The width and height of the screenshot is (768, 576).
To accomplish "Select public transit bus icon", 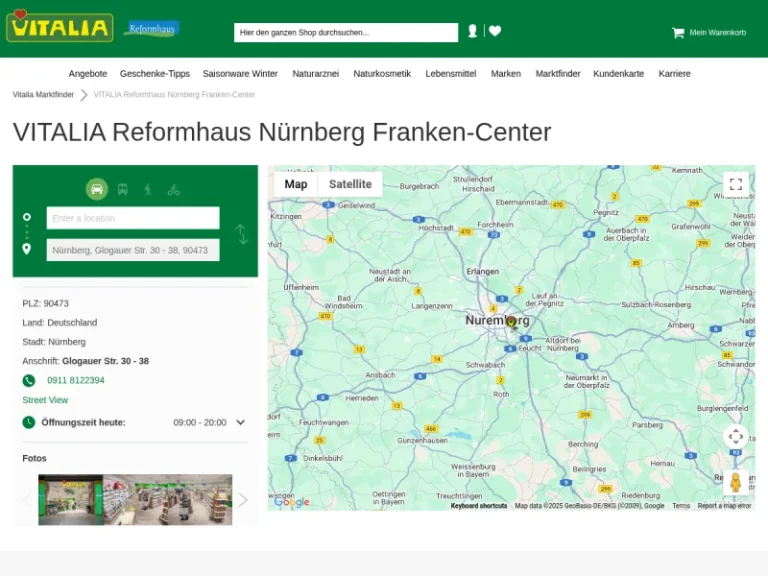I will [122, 189].
